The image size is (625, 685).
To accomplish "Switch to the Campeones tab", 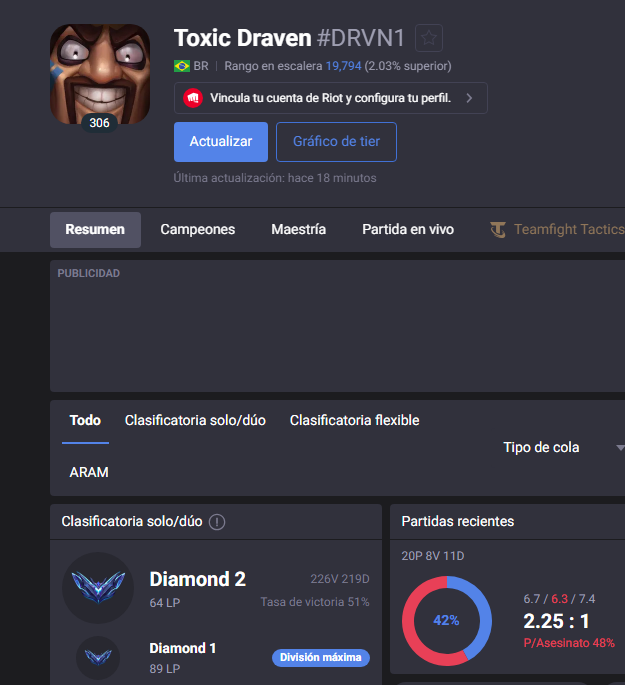I will (197, 230).
